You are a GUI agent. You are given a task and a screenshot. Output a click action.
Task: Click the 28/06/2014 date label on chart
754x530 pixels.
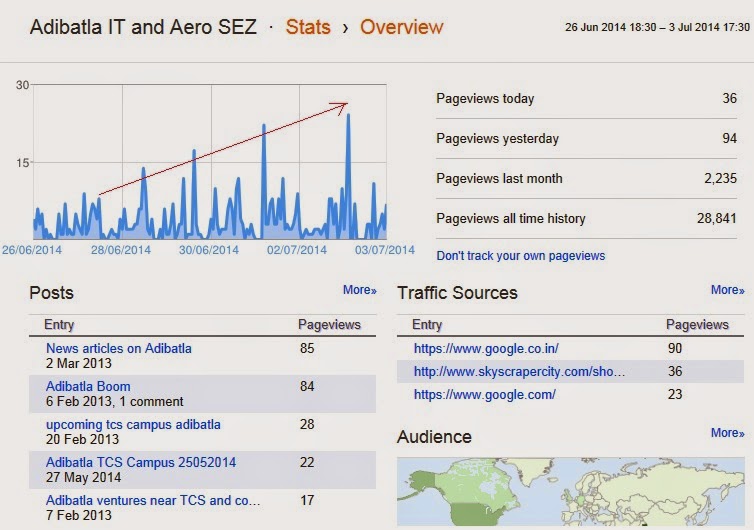pos(121,250)
